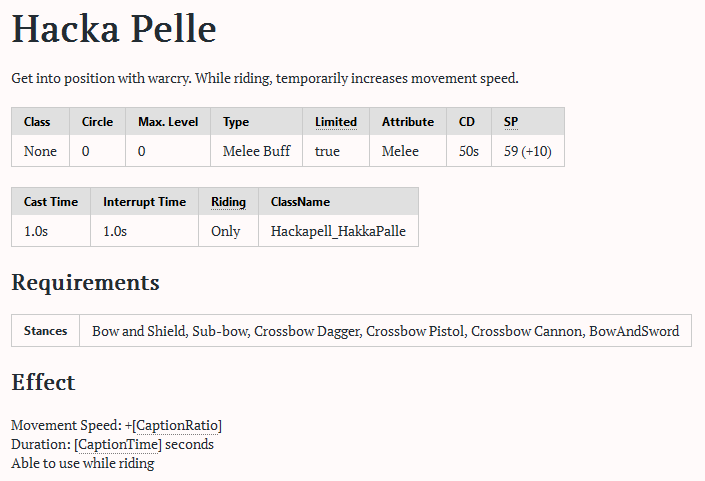Click the Melee Buff type cell
This screenshot has width=705, height=481.
click(256, 152)
